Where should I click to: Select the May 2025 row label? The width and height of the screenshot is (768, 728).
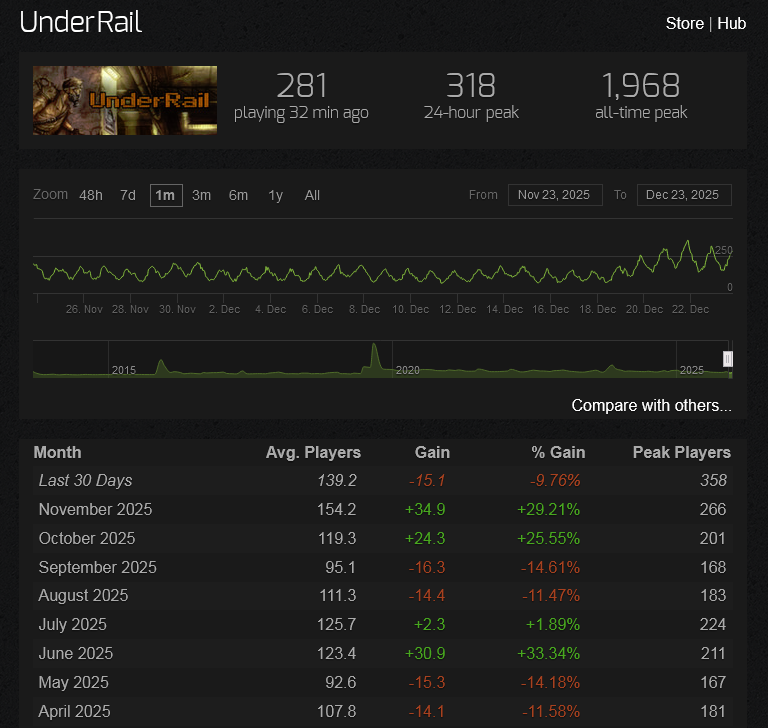pos(73,682)
